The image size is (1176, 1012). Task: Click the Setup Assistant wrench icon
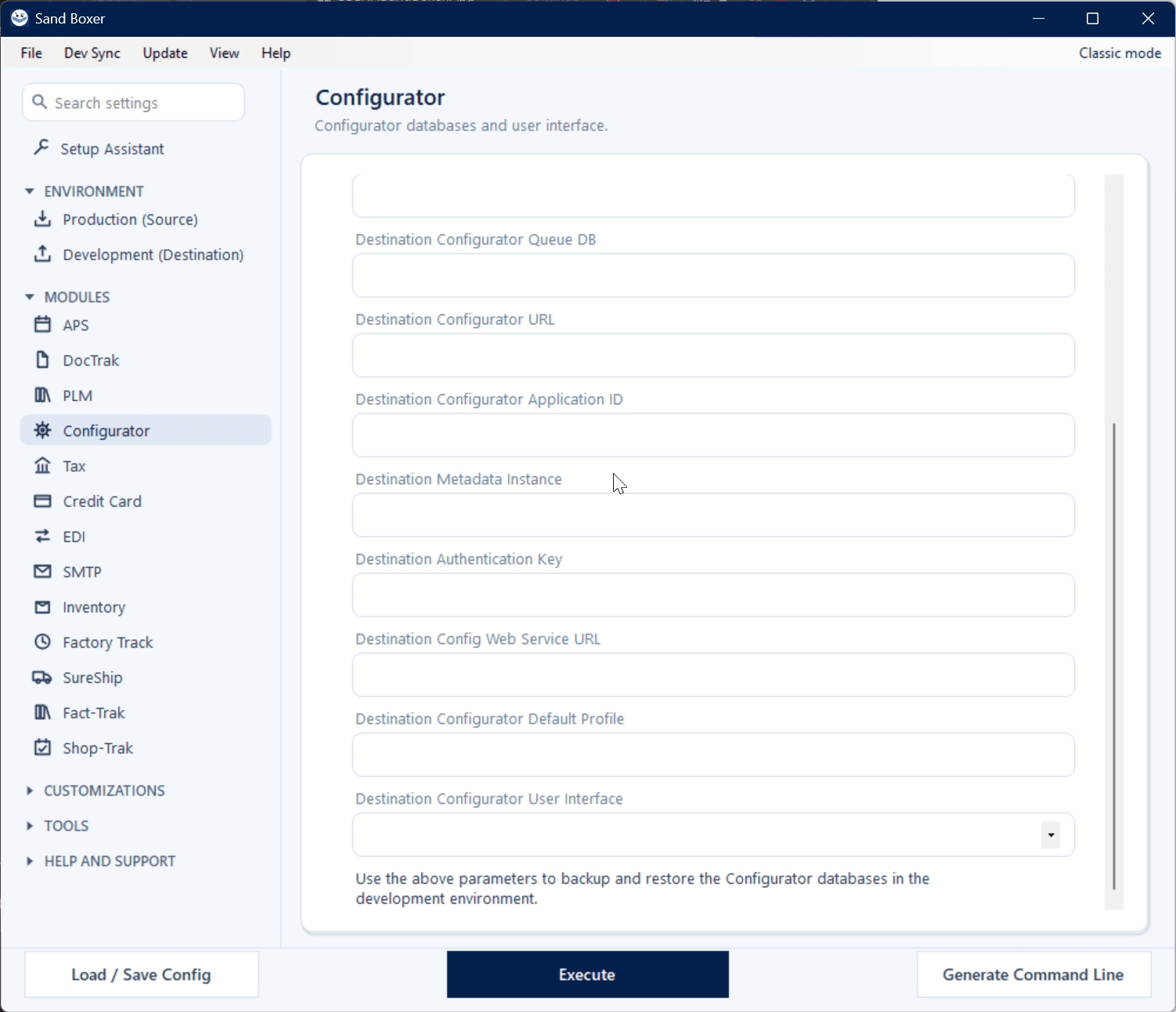[41, 147]
